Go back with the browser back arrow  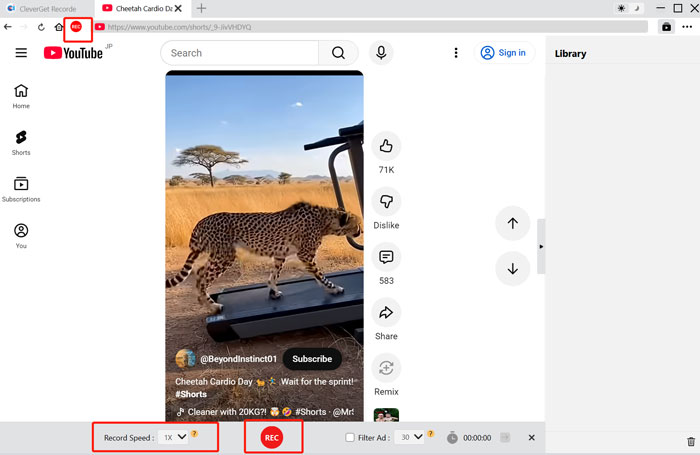[x=8, y=27]
